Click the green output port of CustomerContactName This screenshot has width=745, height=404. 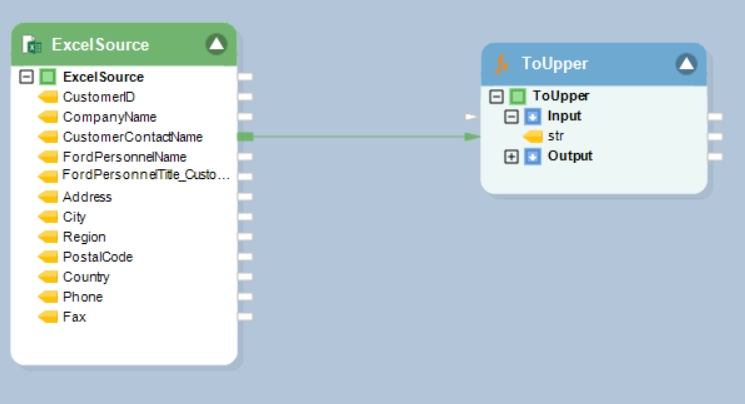tap(245, 137)
